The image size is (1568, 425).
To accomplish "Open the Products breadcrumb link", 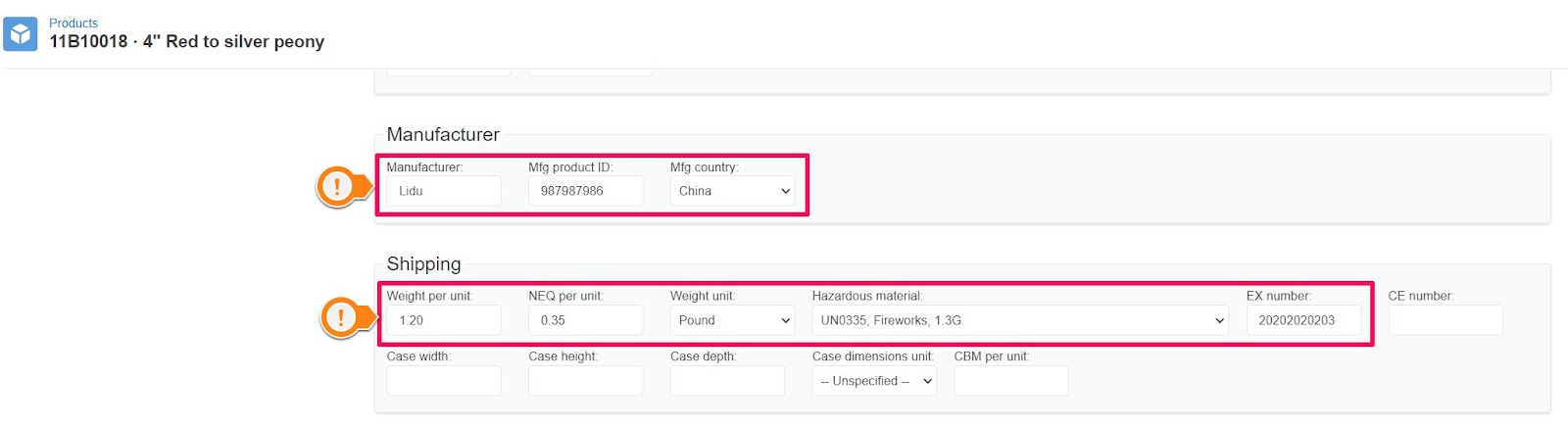I will [73, 23].
